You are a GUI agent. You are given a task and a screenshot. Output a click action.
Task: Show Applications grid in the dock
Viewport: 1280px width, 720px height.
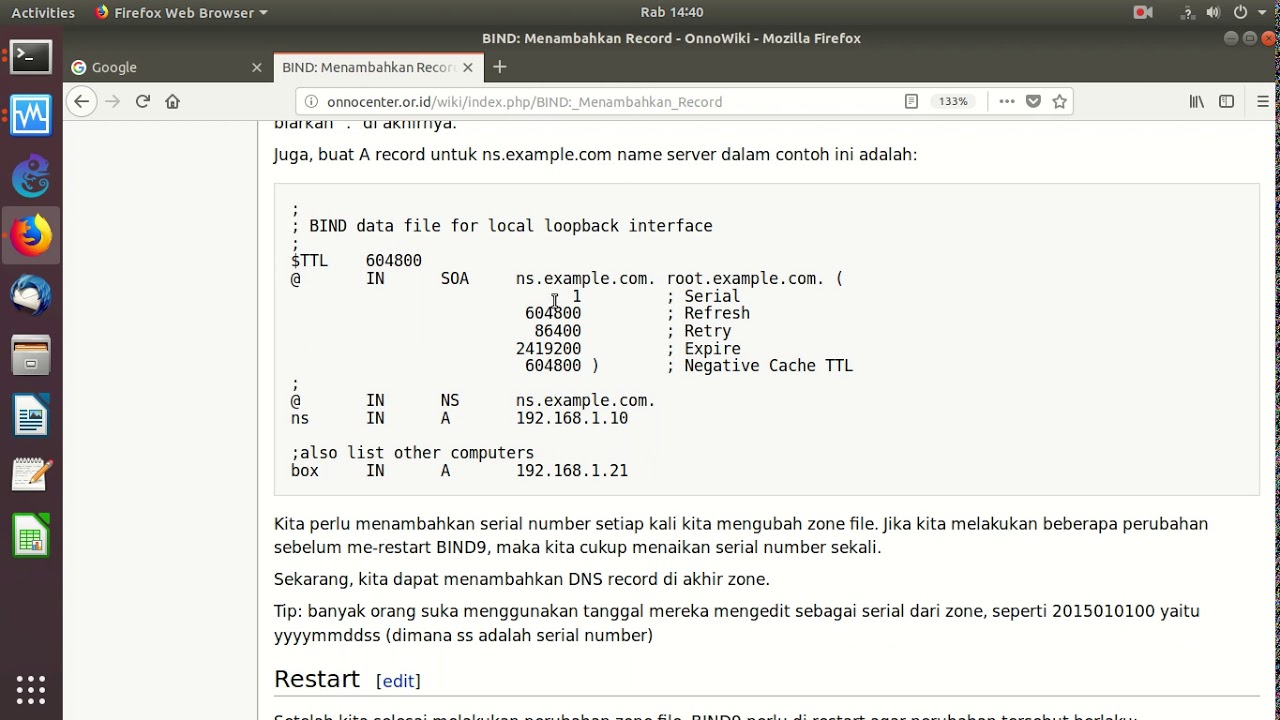point(31,690)
